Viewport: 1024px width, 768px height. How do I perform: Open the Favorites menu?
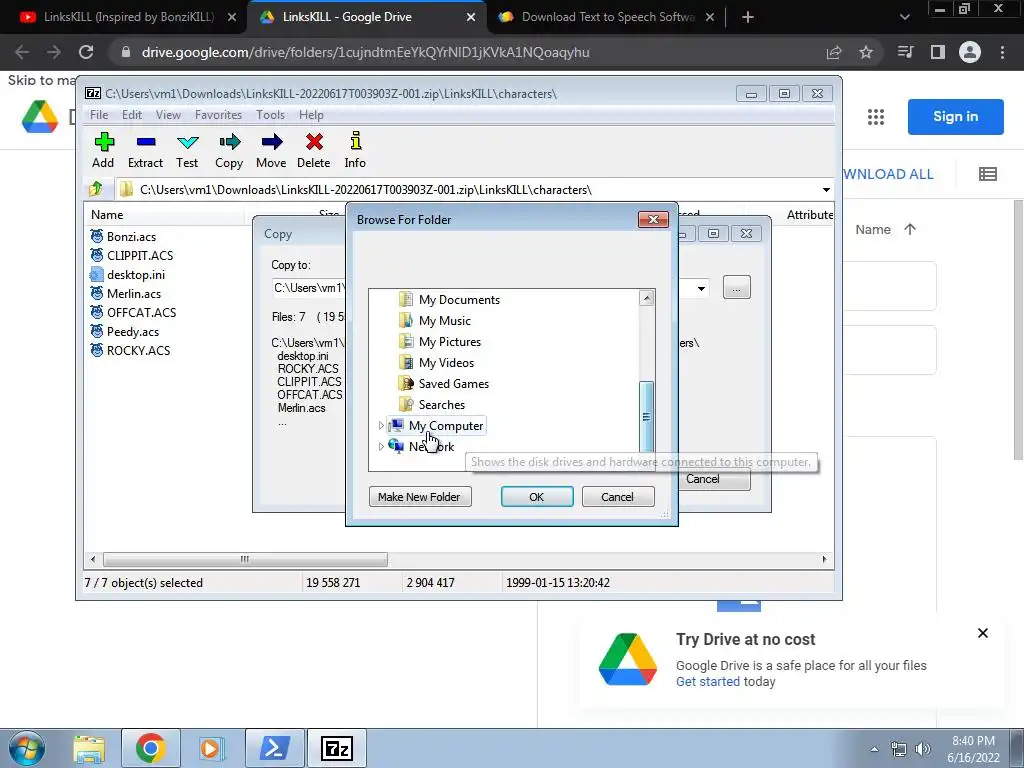click(218, 115)
